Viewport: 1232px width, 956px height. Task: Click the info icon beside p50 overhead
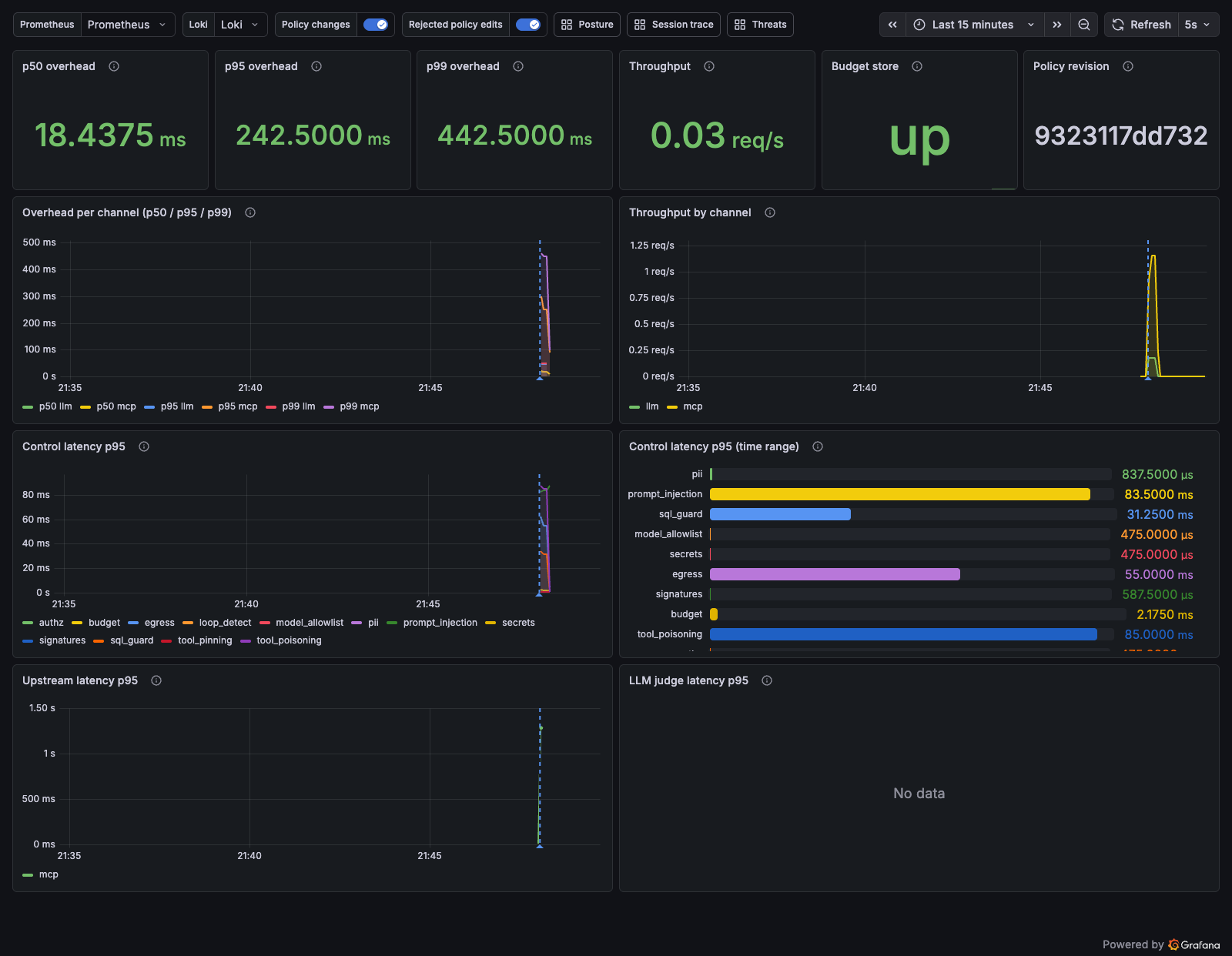pyautogui.click(x=114, y=66)
